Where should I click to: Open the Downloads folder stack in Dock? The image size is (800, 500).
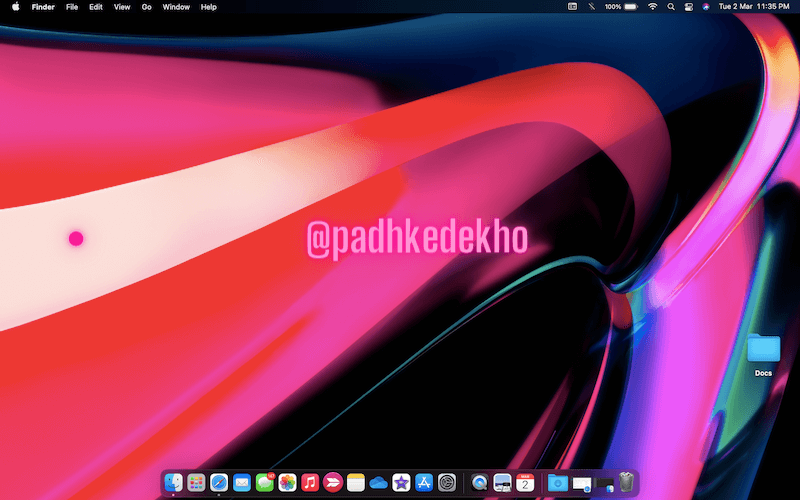(x=558, y=482)
